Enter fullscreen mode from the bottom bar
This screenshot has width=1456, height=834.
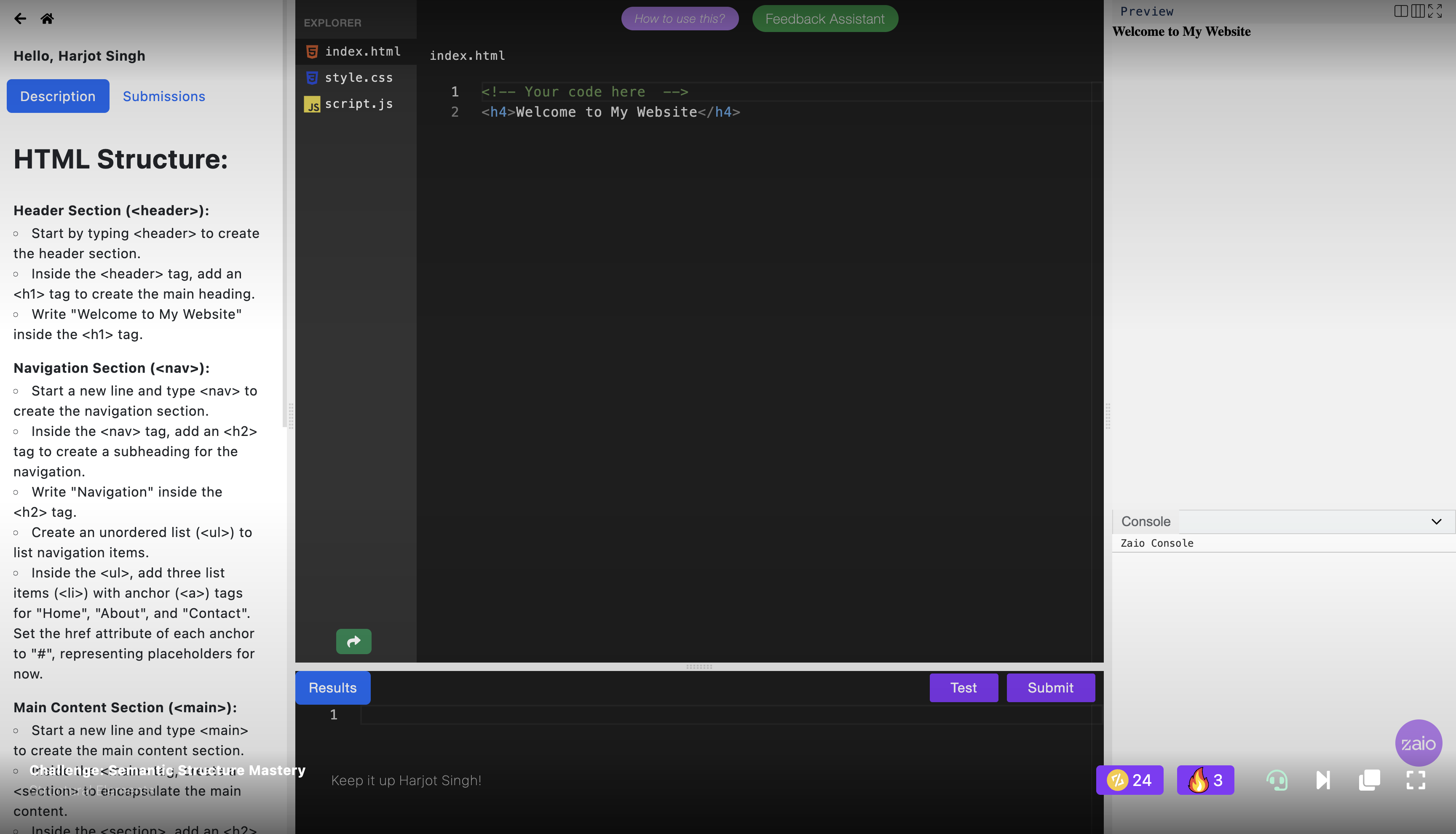tap(1416, 780)
